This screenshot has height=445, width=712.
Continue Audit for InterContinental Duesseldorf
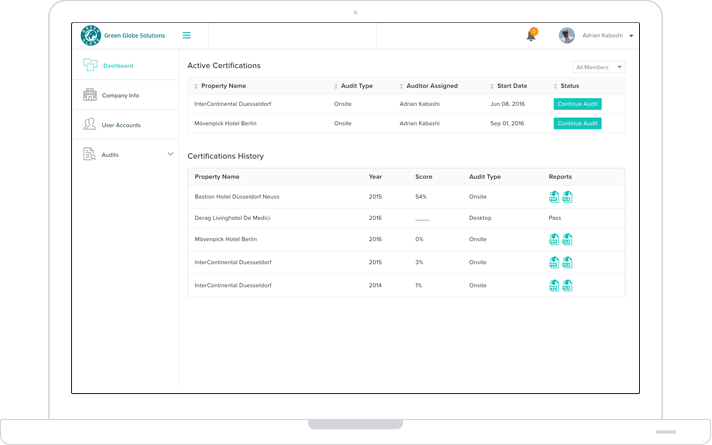point(578,104)
